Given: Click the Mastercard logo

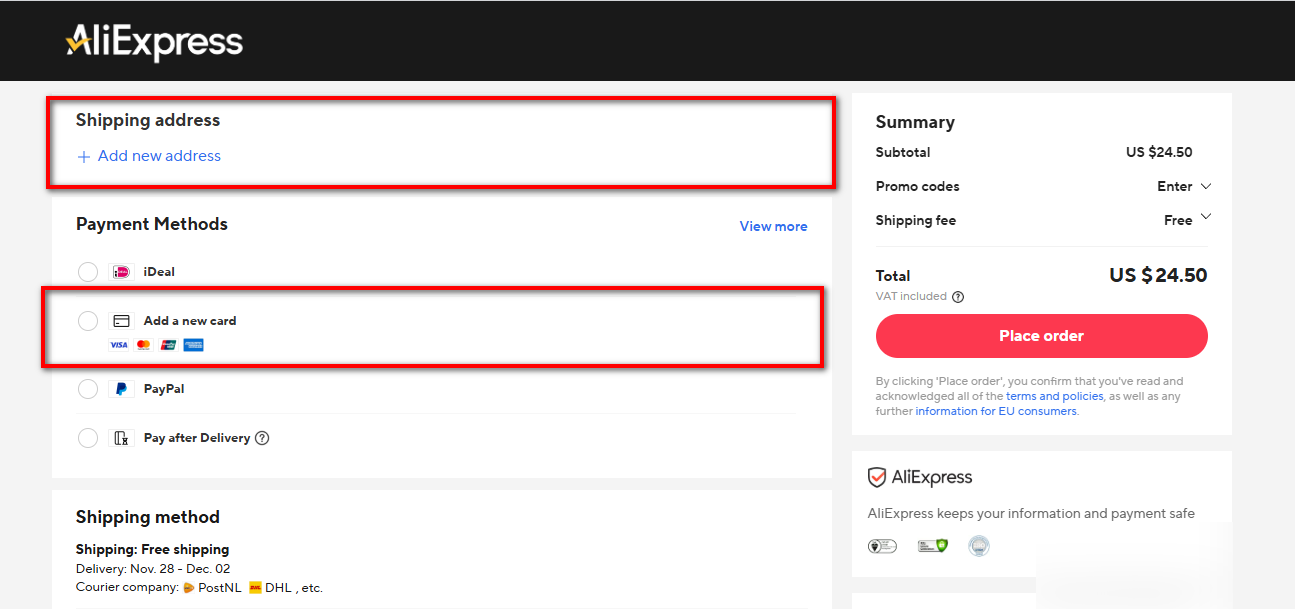Looking at the screenshot, I should pos(143,345).
